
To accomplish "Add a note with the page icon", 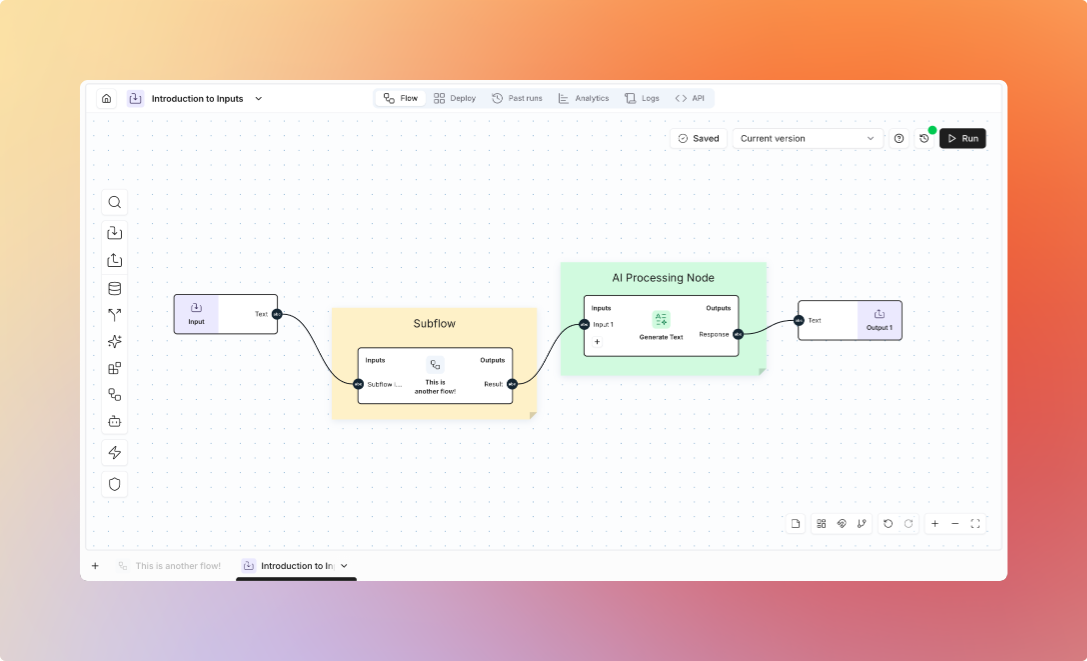I will coord(796,524).
